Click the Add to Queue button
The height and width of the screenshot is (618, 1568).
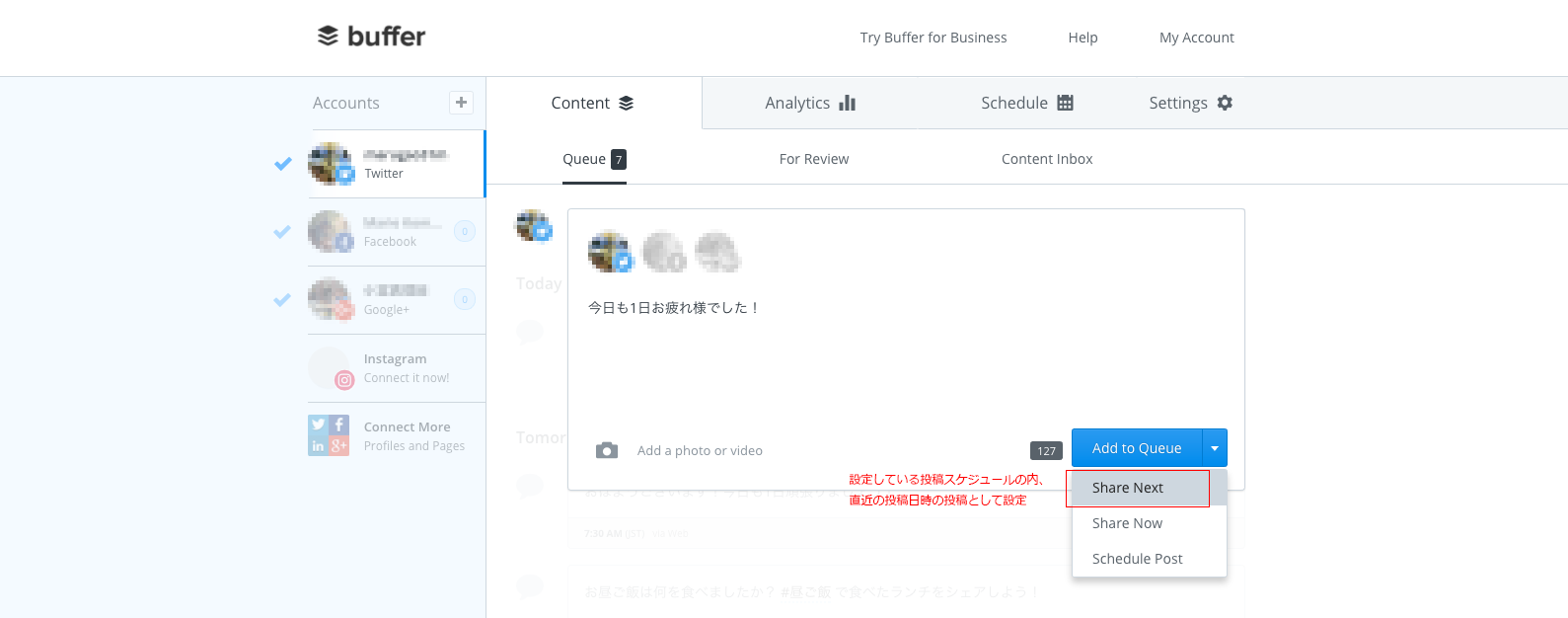(x=1137, y=448)
